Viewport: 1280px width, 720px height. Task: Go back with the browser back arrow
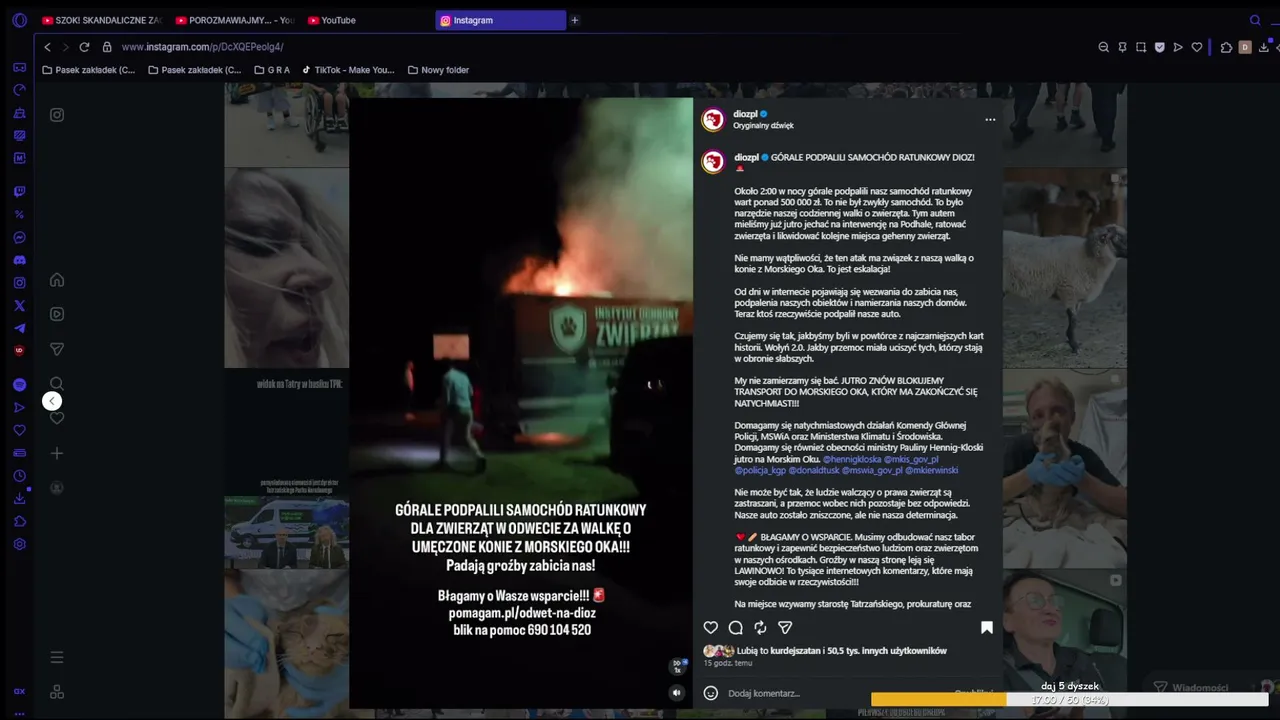tap(47, 47)
